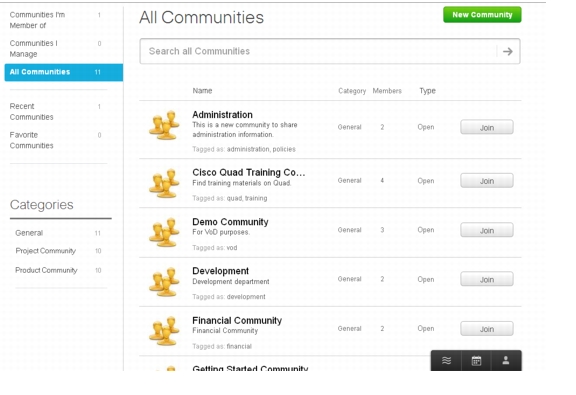Open the activity stream waves icon

tap(446, 360)
